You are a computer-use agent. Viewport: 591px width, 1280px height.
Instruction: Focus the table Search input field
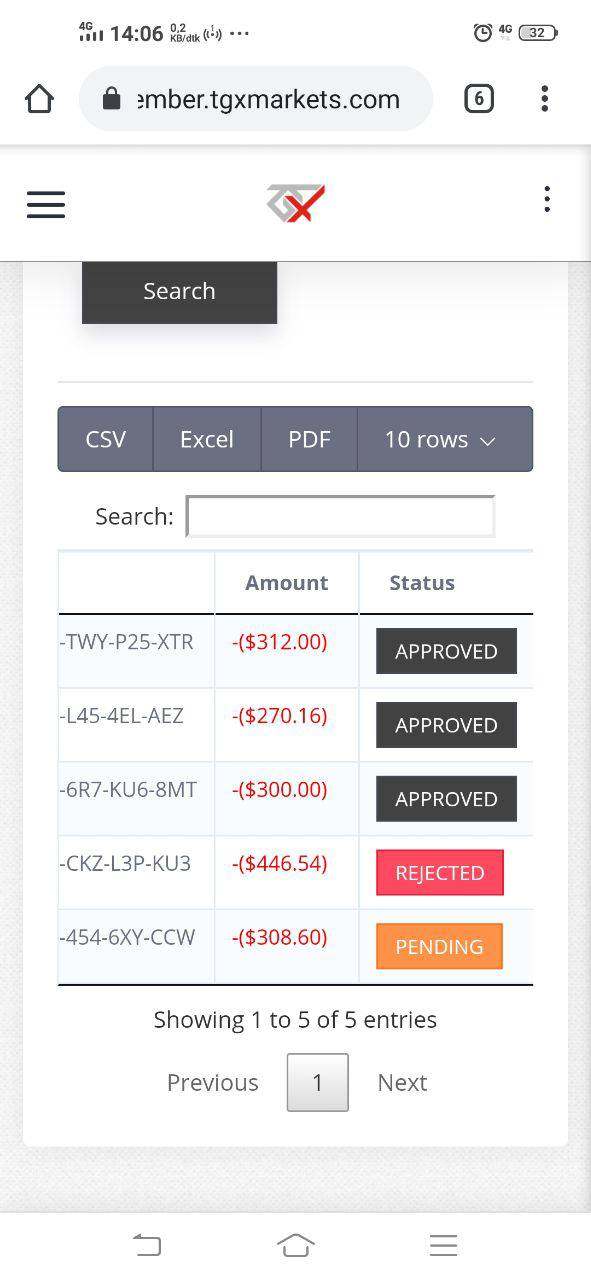(340, 516)
